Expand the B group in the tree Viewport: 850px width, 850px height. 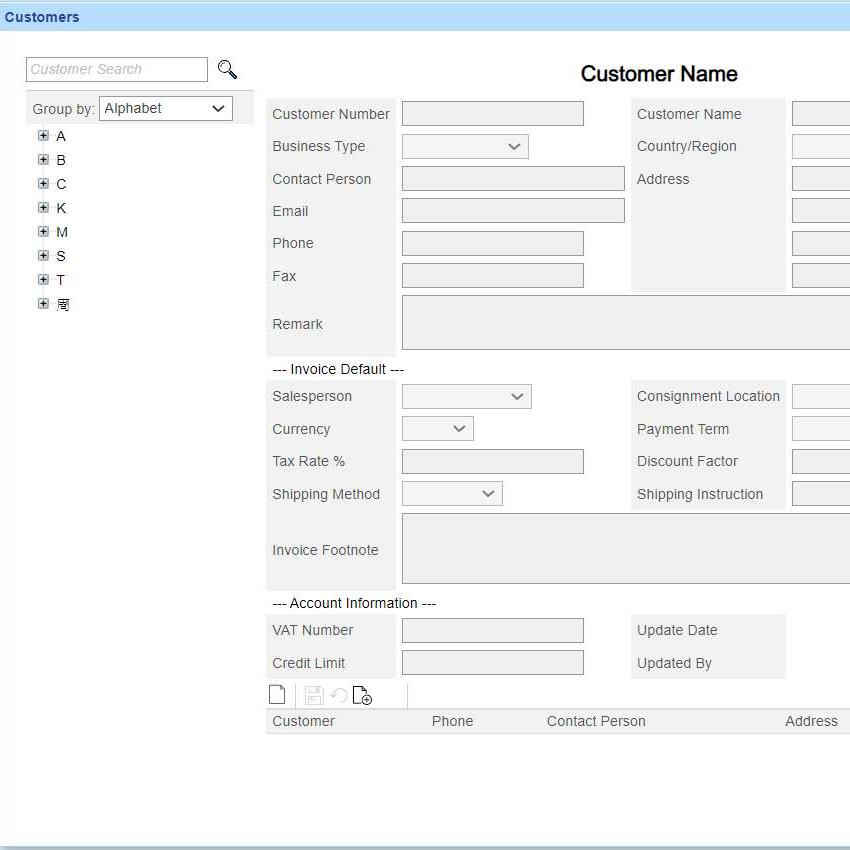[43, 159]
